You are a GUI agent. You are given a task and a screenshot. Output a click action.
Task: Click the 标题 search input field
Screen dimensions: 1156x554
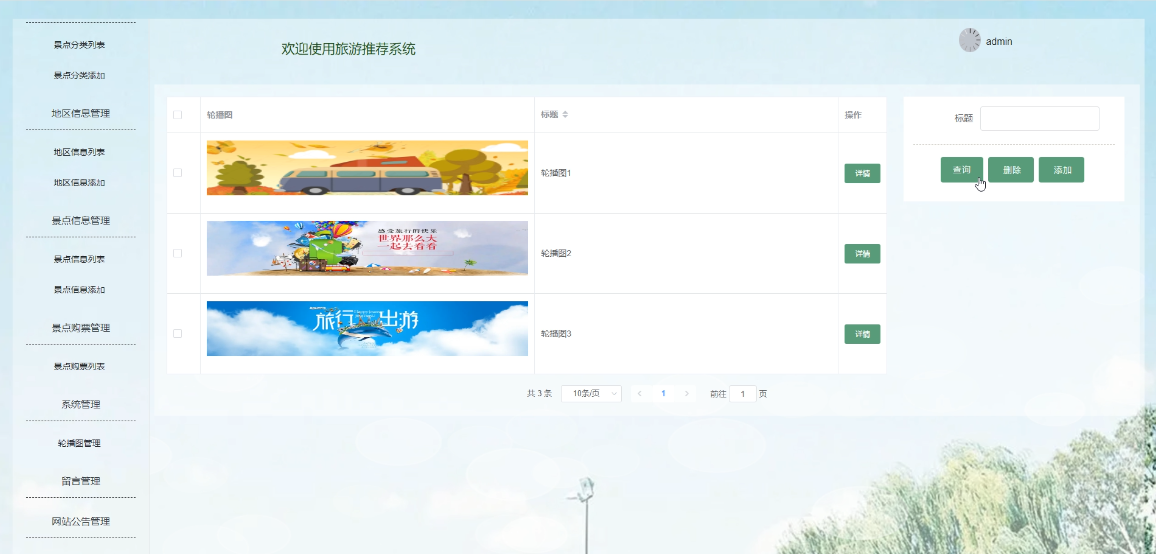1040,118
